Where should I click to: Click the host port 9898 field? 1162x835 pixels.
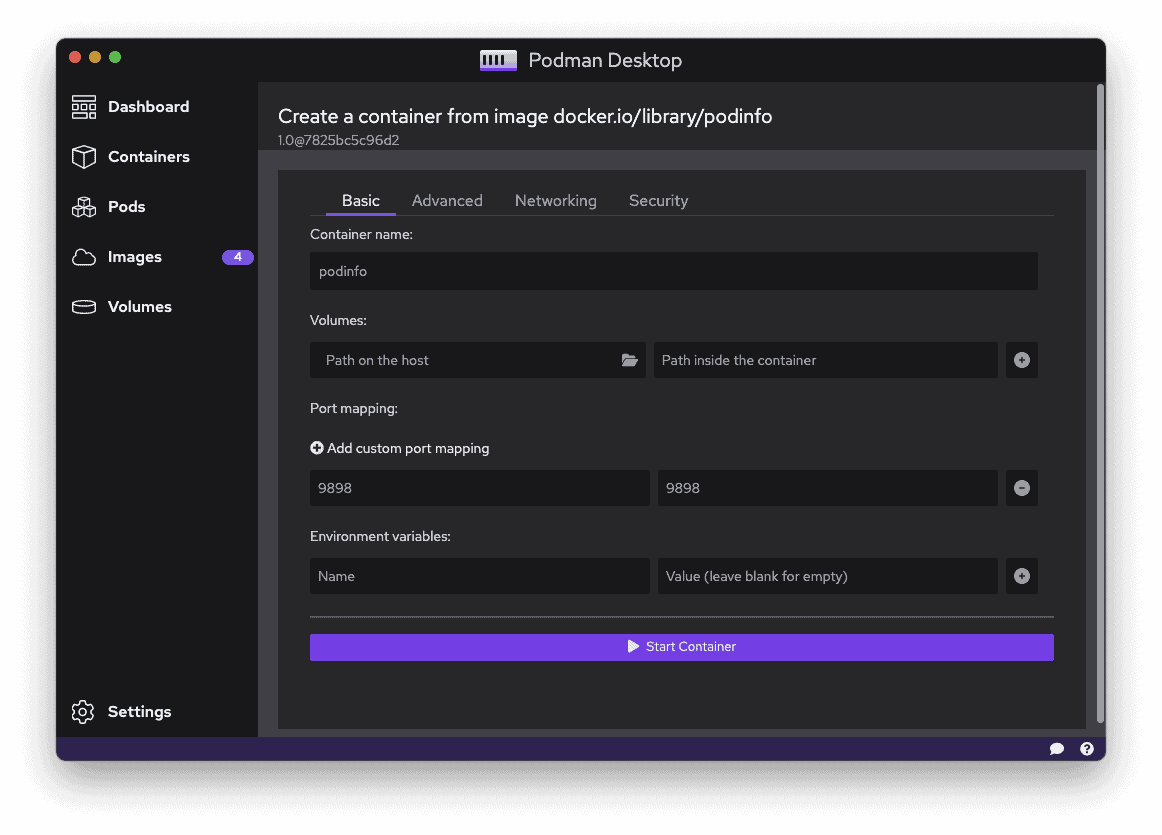pyautogui.click(x=479, y=488)
